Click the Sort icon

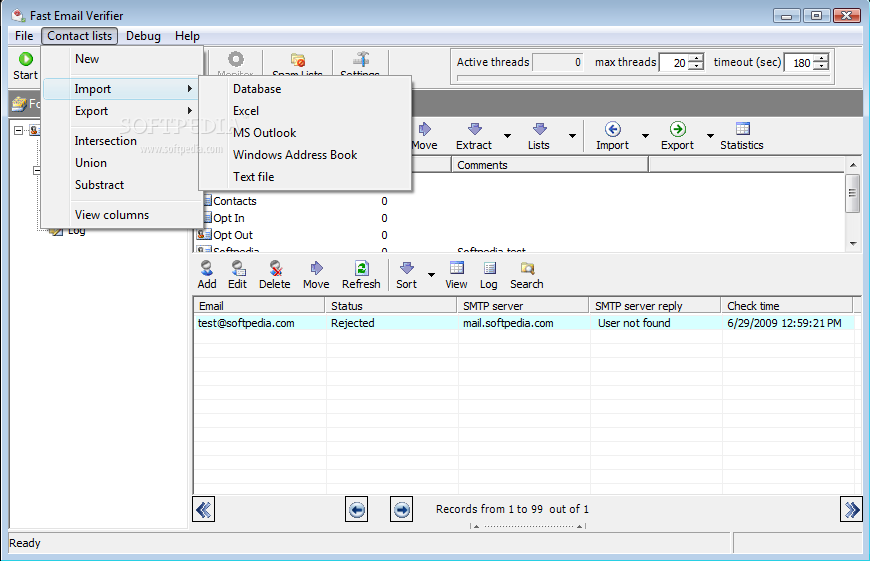coord(407,269)
